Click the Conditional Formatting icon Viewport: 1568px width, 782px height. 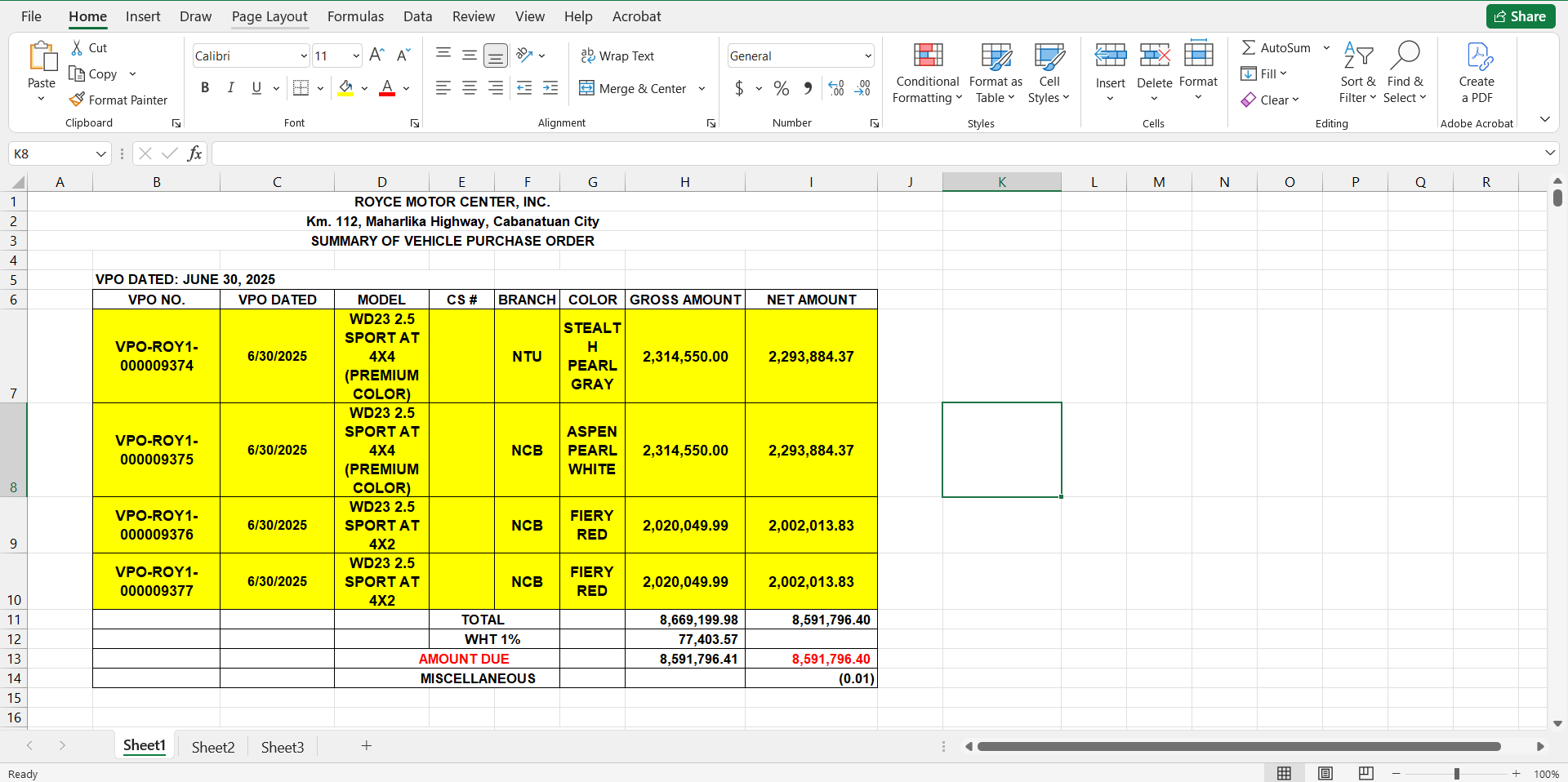[x=928, y=57]
